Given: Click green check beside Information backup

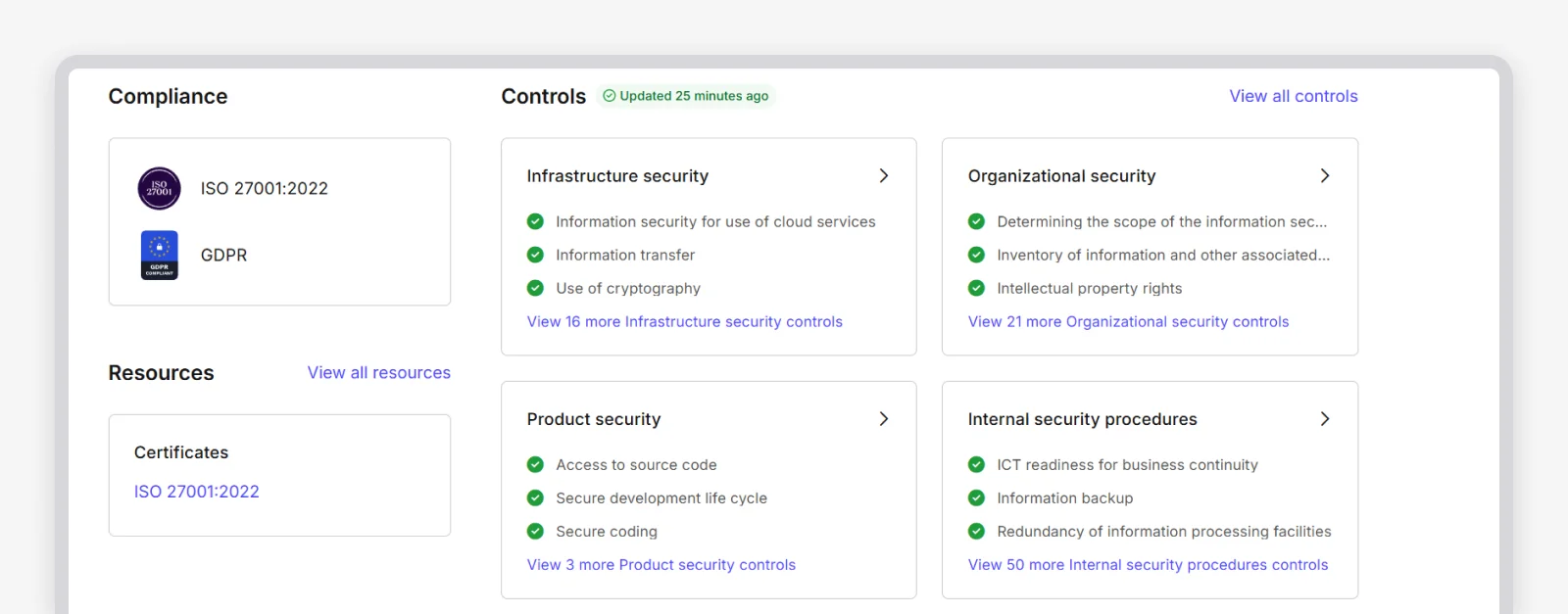Looking at the screenshot, I should coord(976,497).
